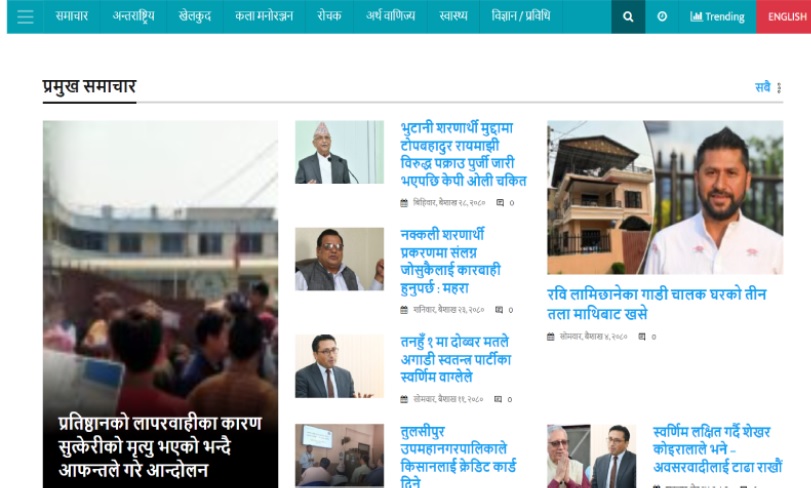This screenshot has width=811, height=488.
Task: Click comment icon under Tanahun article
Action: [x=498, y=399]
